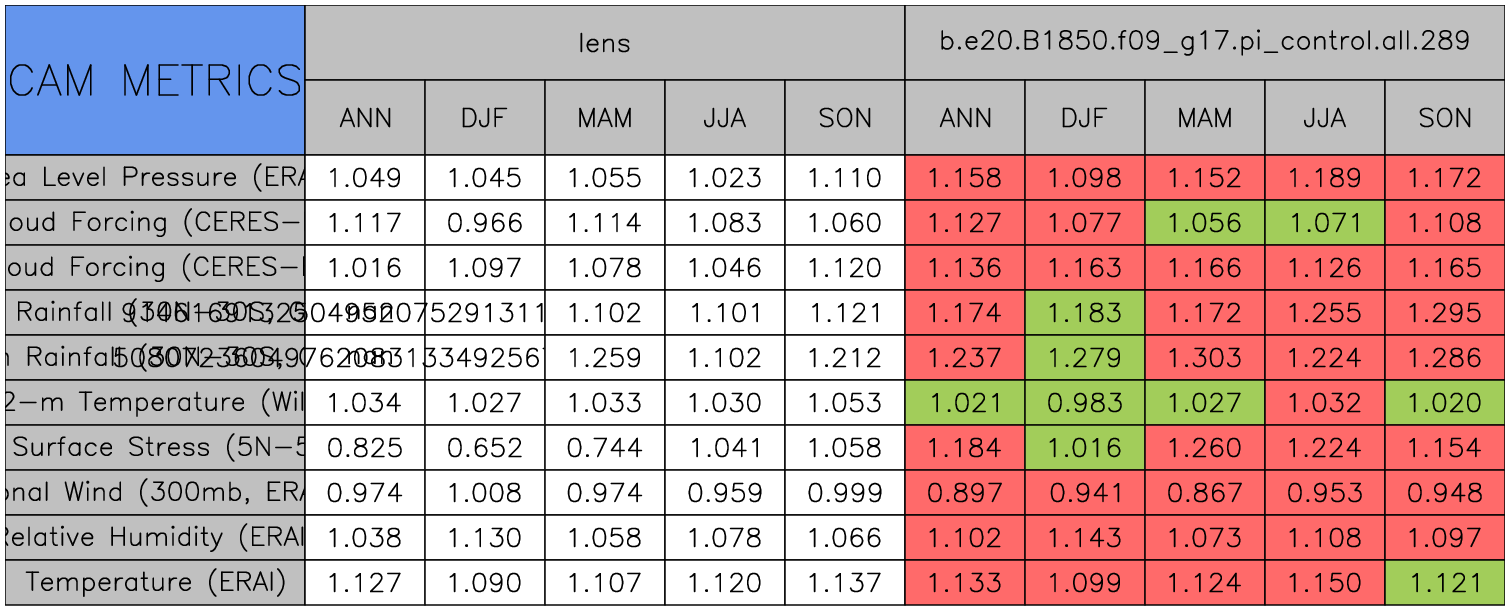
Task: Click the red cell showing 1.303
Action: click(x=1204, y=358)
